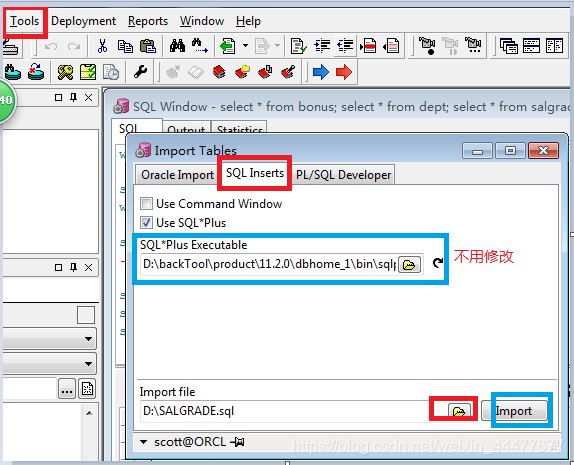Click the cascade windows icon
Screen dimensions: 574x465
tap(509, 46)
